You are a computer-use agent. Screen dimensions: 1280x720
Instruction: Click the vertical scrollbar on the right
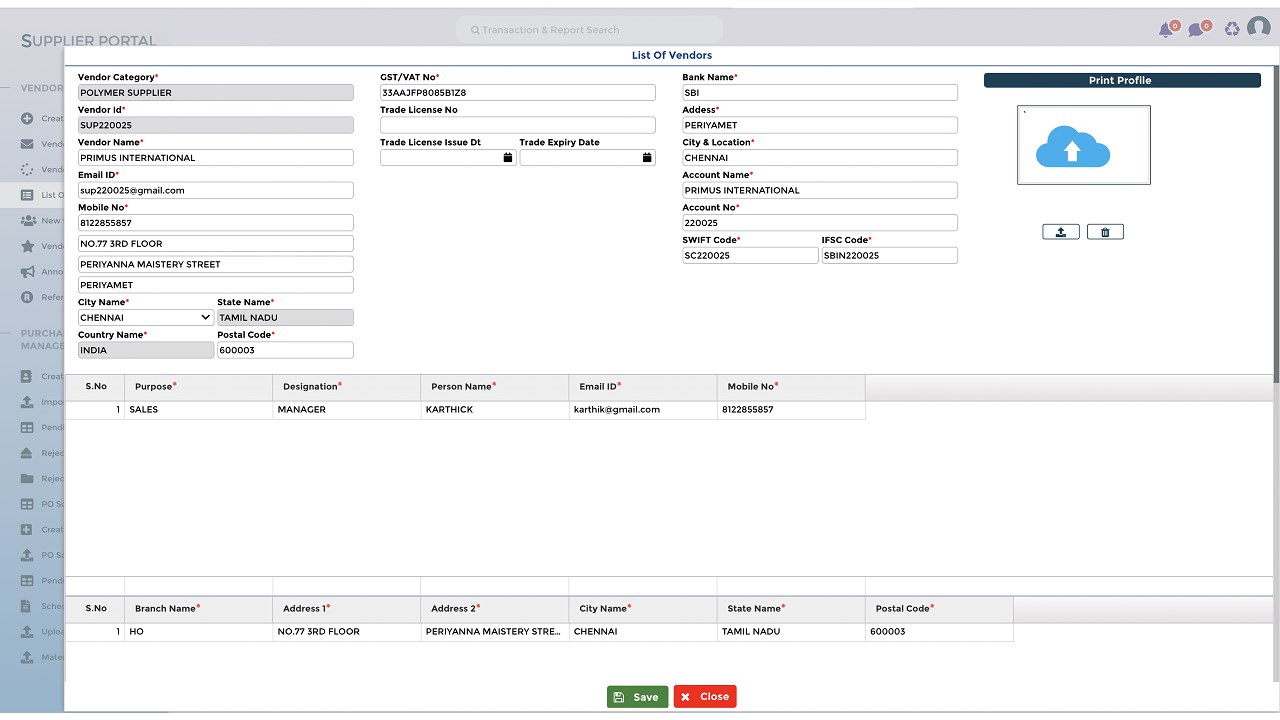[1276, 224]
